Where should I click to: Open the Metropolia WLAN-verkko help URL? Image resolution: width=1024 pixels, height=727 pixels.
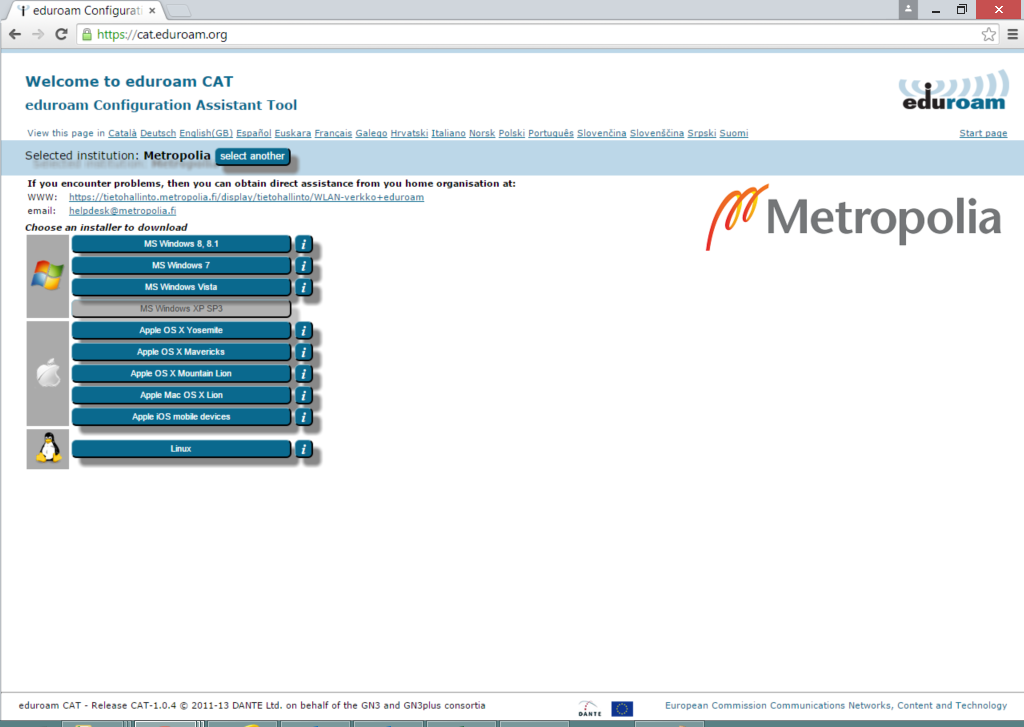[246, 197]
